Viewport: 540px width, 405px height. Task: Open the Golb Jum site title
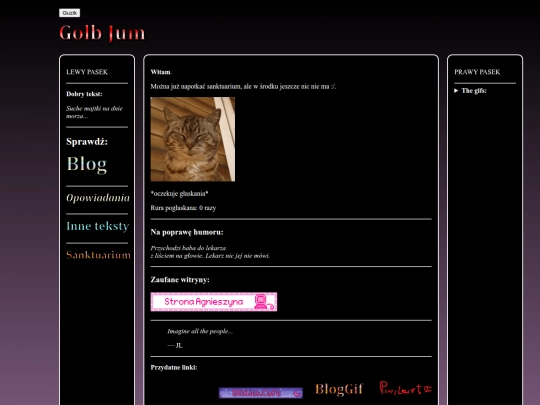(102, 33)
